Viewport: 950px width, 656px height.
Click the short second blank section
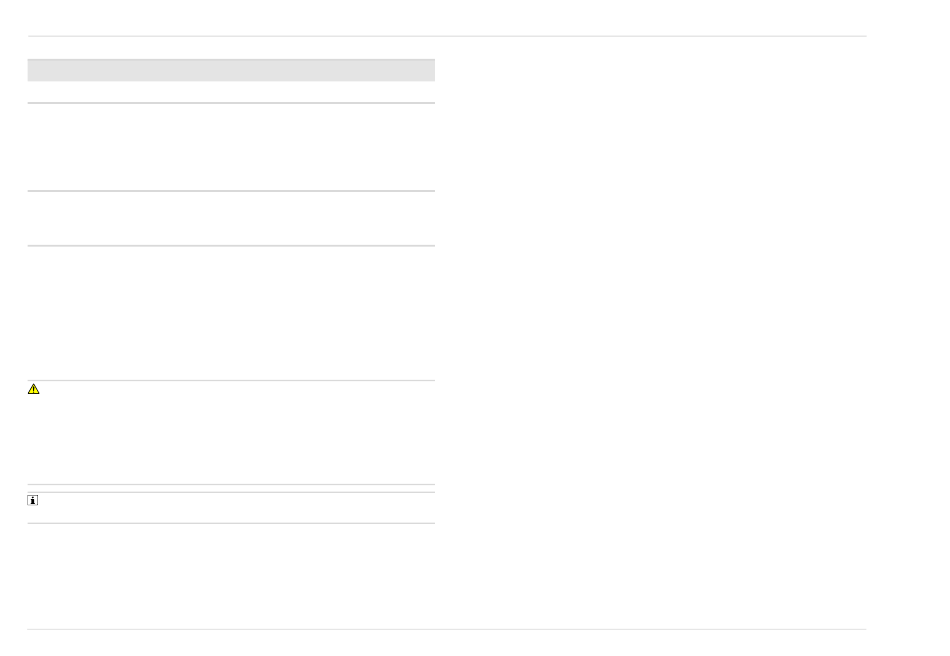coord(231,218)
